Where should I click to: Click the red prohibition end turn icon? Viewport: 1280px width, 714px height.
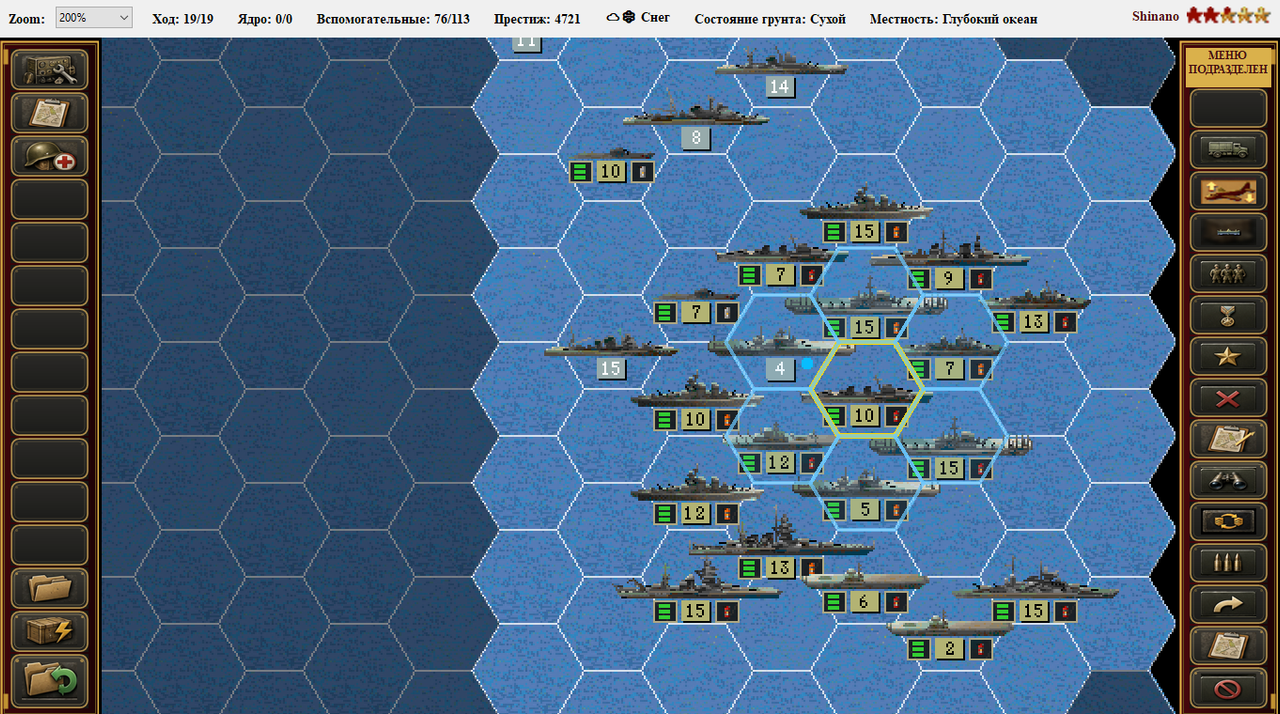tap(1228, 688)
